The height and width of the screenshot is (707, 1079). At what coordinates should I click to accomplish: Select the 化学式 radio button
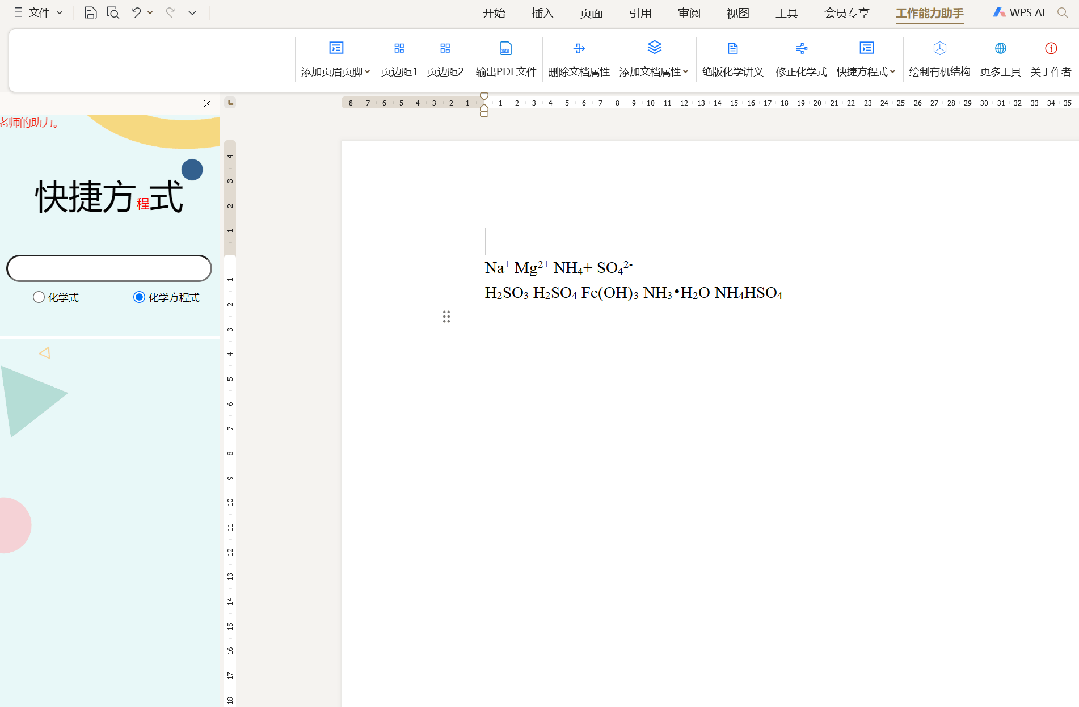click(39, 297)
